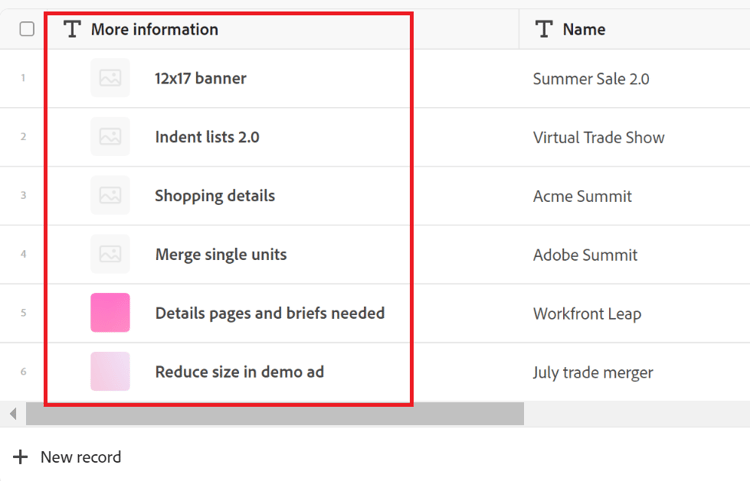750x481 pixels.
Task: Toggle the select-all checkbox in header
Action: 27,29
